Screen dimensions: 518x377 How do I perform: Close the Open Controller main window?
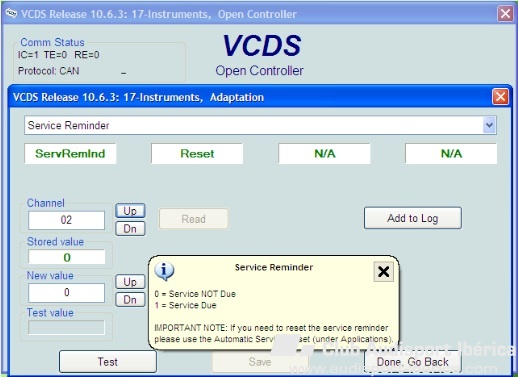pyautogui.click(x=505, y=14)
